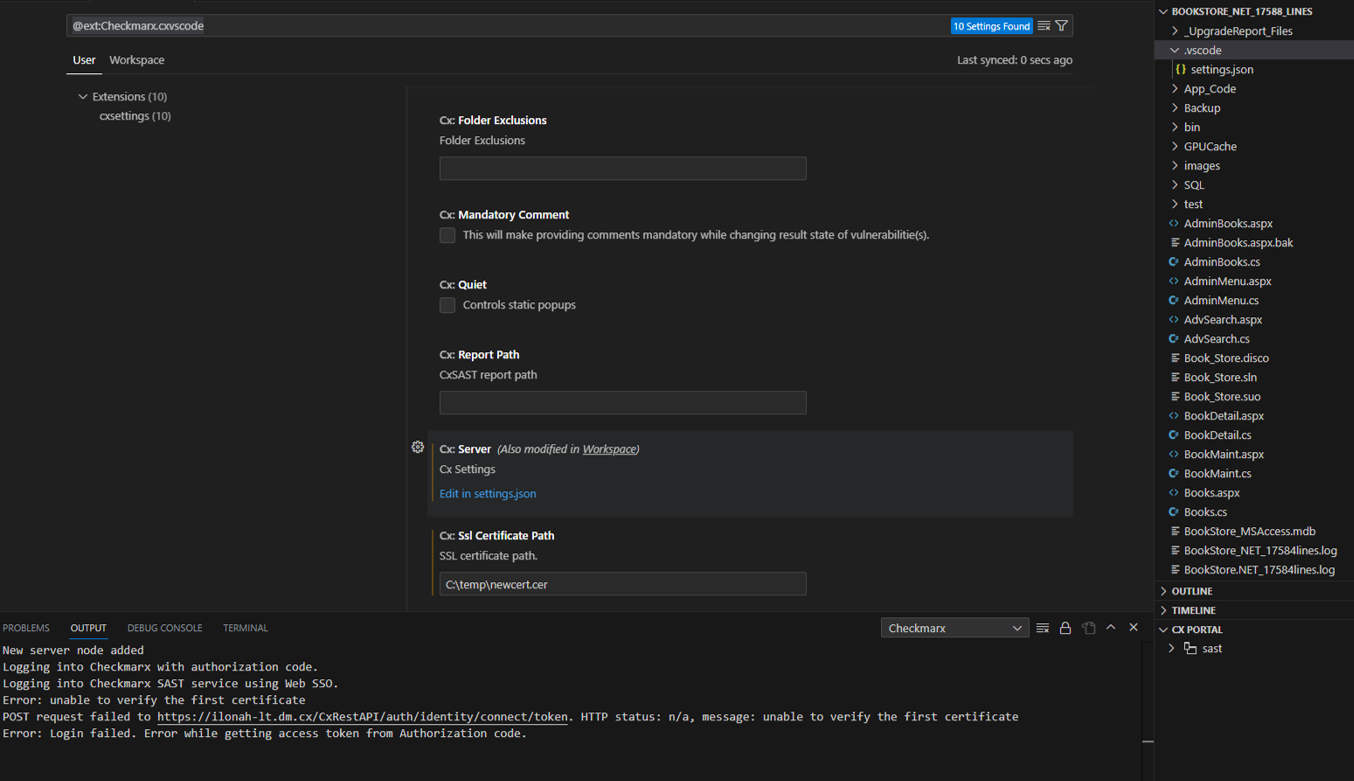Screen dimensions: 1354x781
Task: Open AdminBooks.aspx.bak file
Action: point(1238,243)
